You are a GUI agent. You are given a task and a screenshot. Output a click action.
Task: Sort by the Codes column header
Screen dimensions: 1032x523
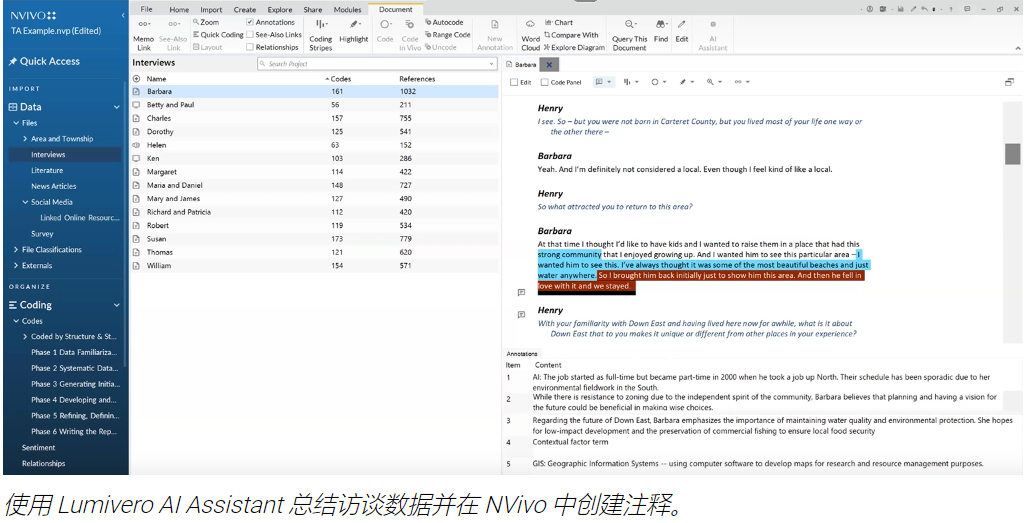point(341,79)
